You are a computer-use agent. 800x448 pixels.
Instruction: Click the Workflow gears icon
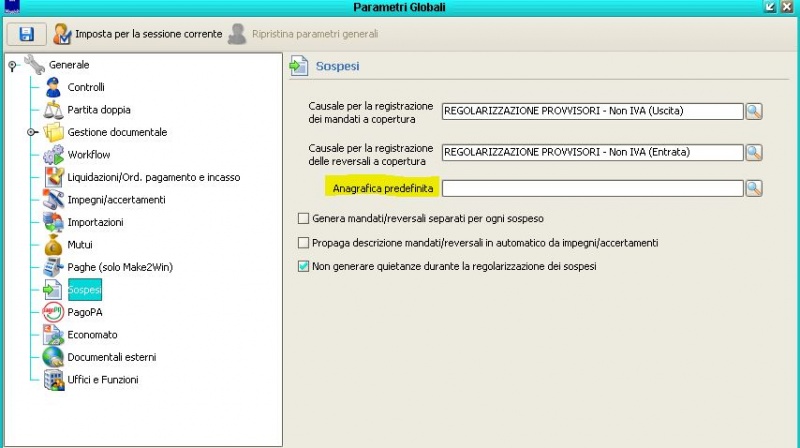tap(53, 155)
